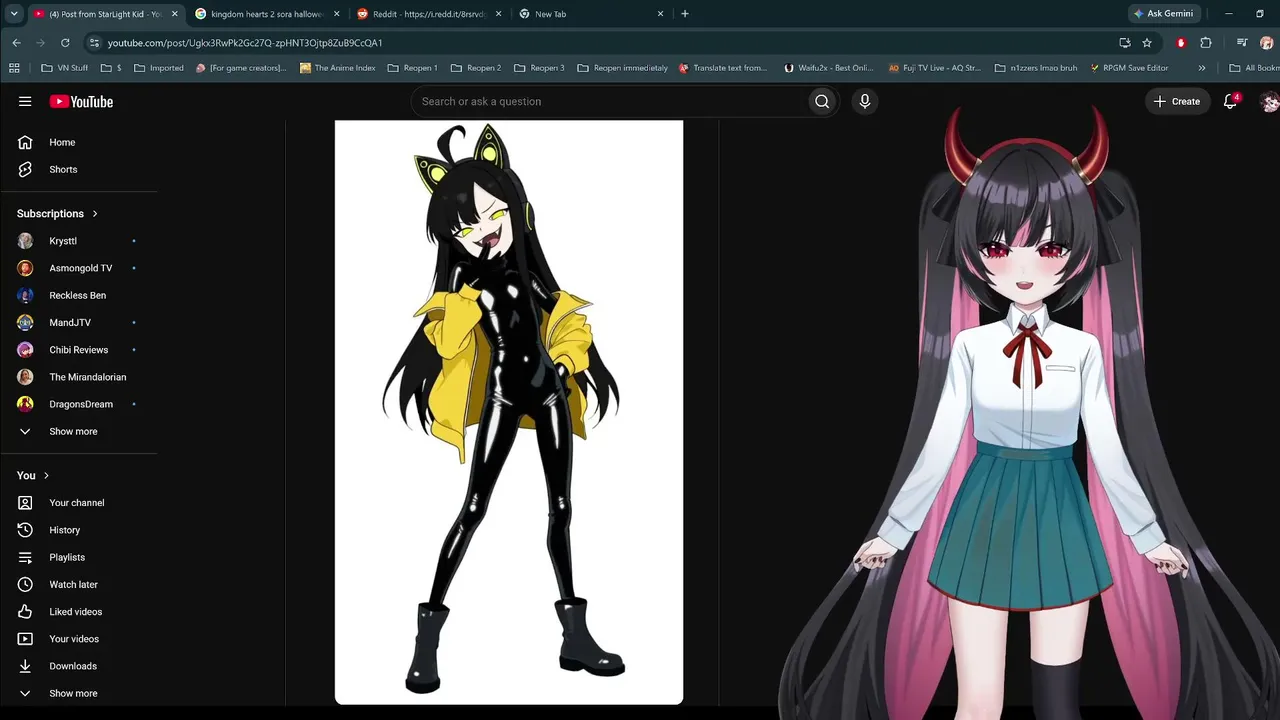
Task: Switch to the Reddit tab
Action: (x=430, y=14)
